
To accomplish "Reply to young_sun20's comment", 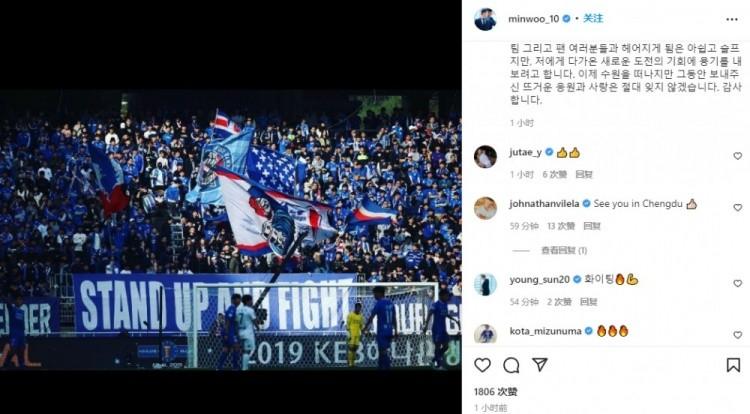I will click(588, 302).
